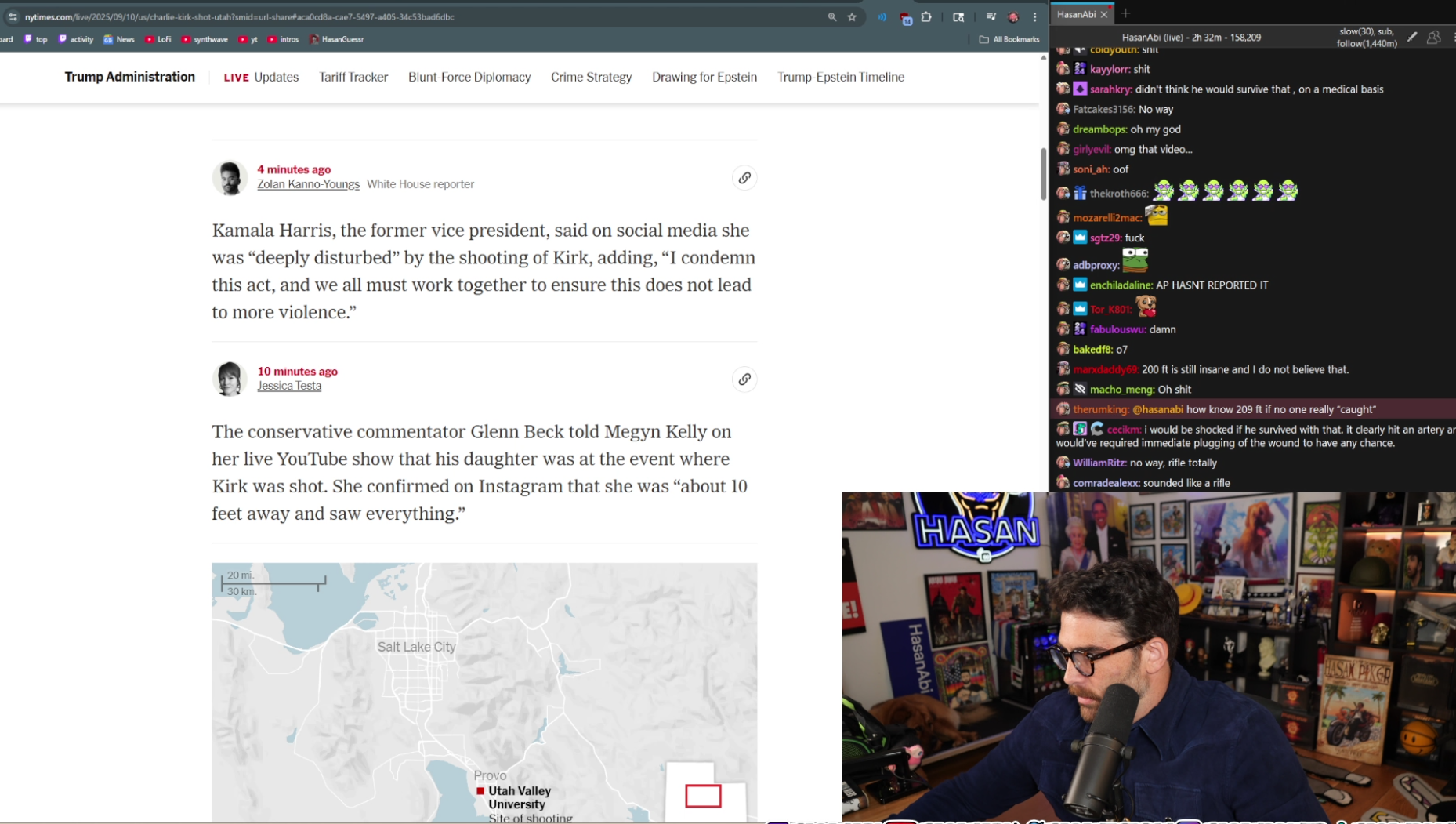This screenshot has height=824, width=1456.
Task: Open the Chrome three-dot menu
Action: [1035, 16]
